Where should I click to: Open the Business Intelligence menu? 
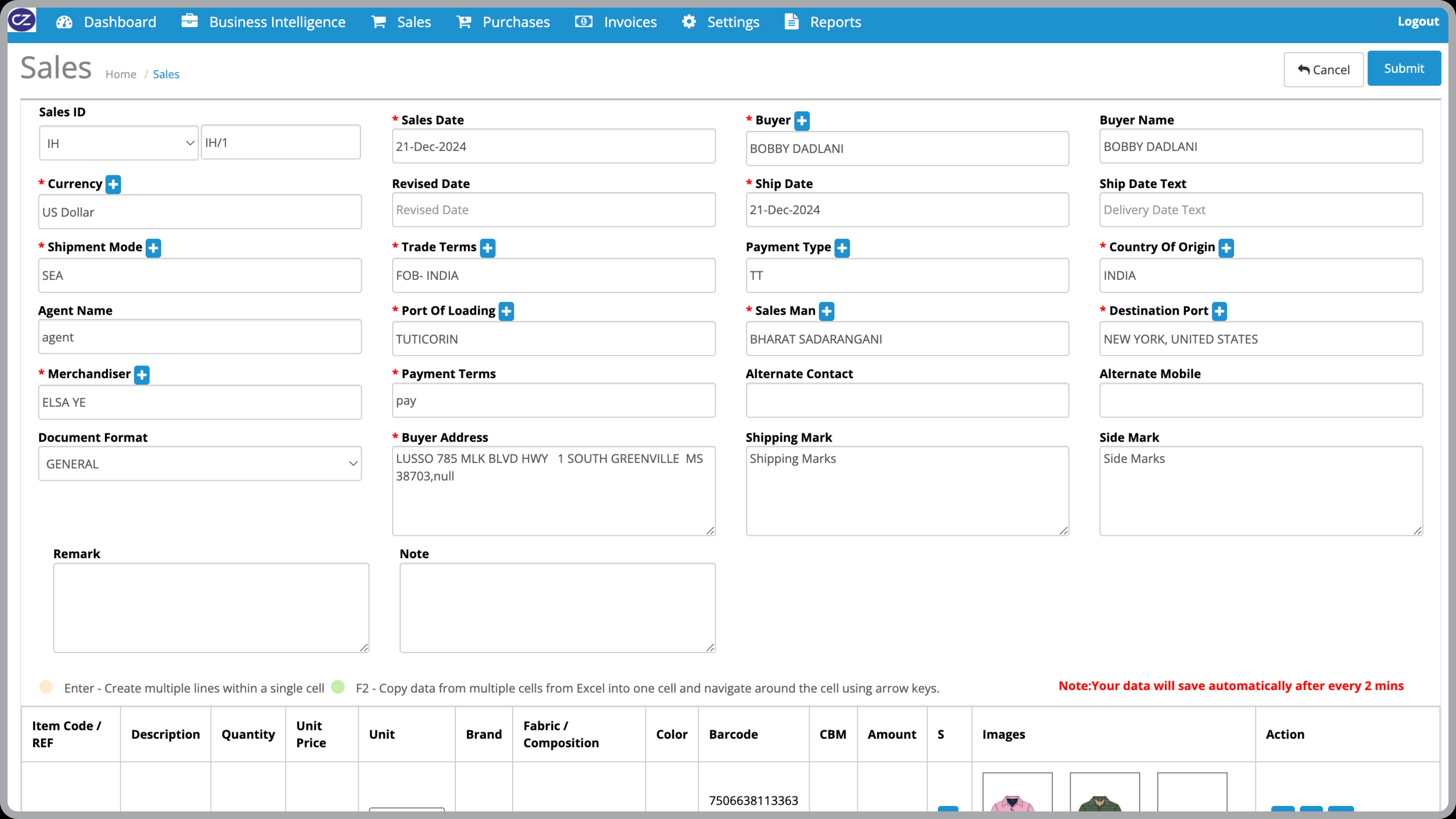point(277,22)
